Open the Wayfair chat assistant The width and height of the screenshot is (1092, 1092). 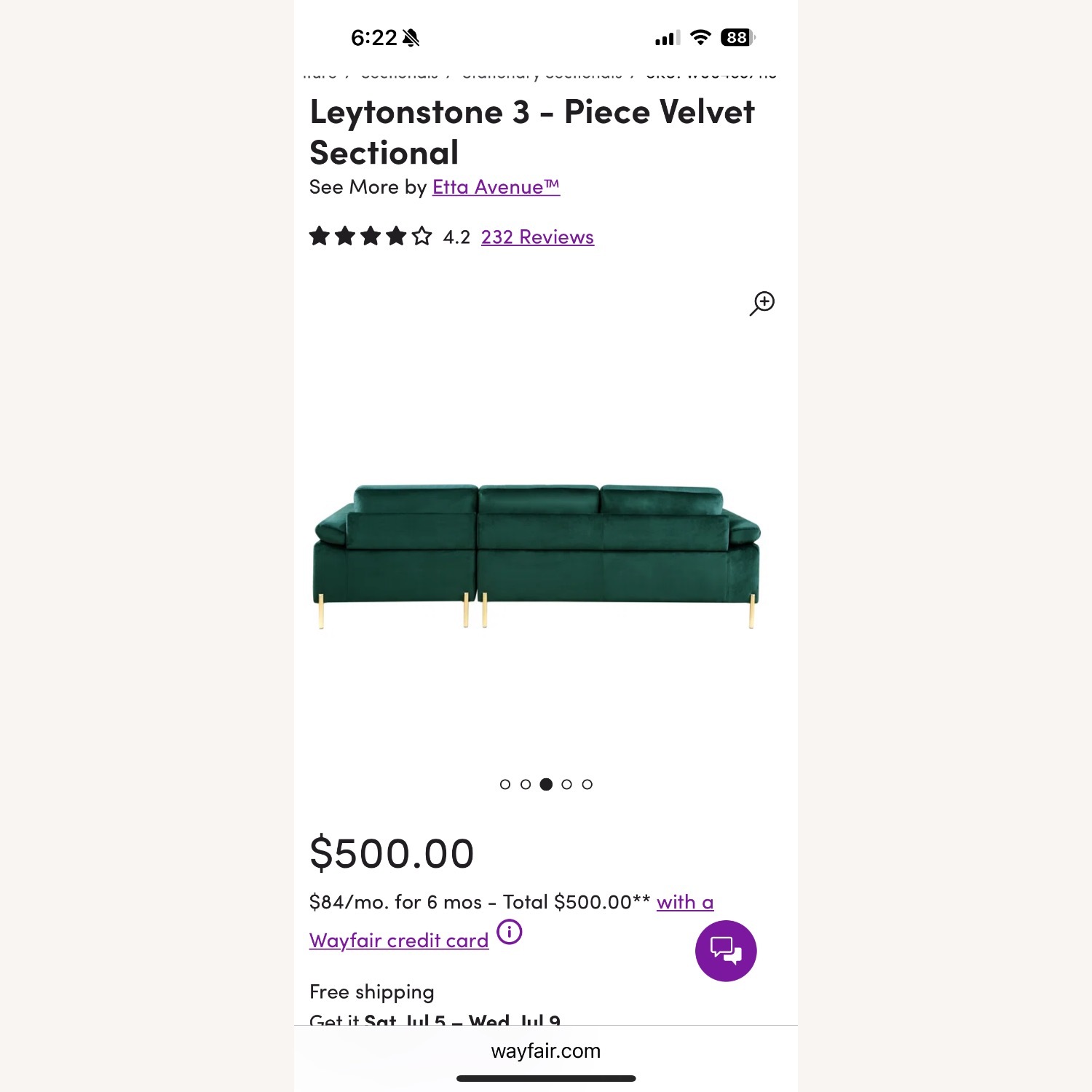[725, 951]
